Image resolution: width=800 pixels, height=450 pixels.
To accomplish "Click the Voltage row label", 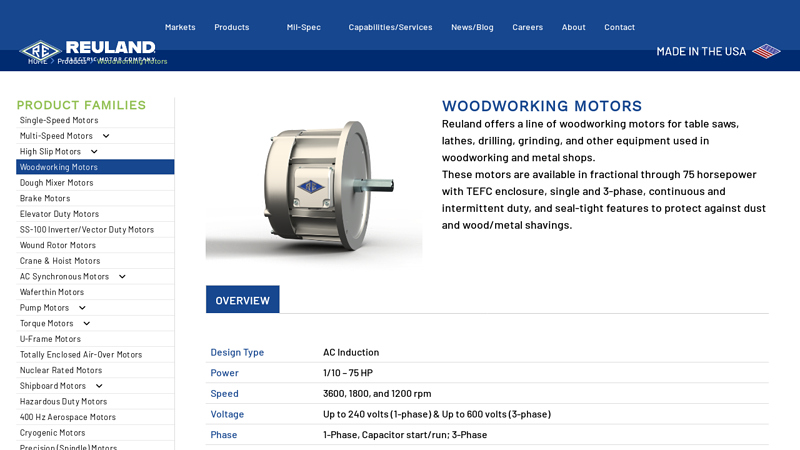I will click(227, 414).
